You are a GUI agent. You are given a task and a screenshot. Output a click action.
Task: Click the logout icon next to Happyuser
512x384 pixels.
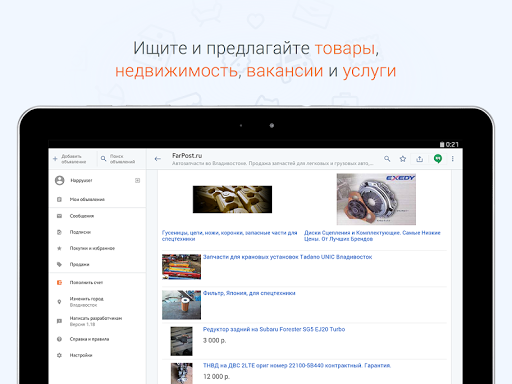tap(137, 180)
